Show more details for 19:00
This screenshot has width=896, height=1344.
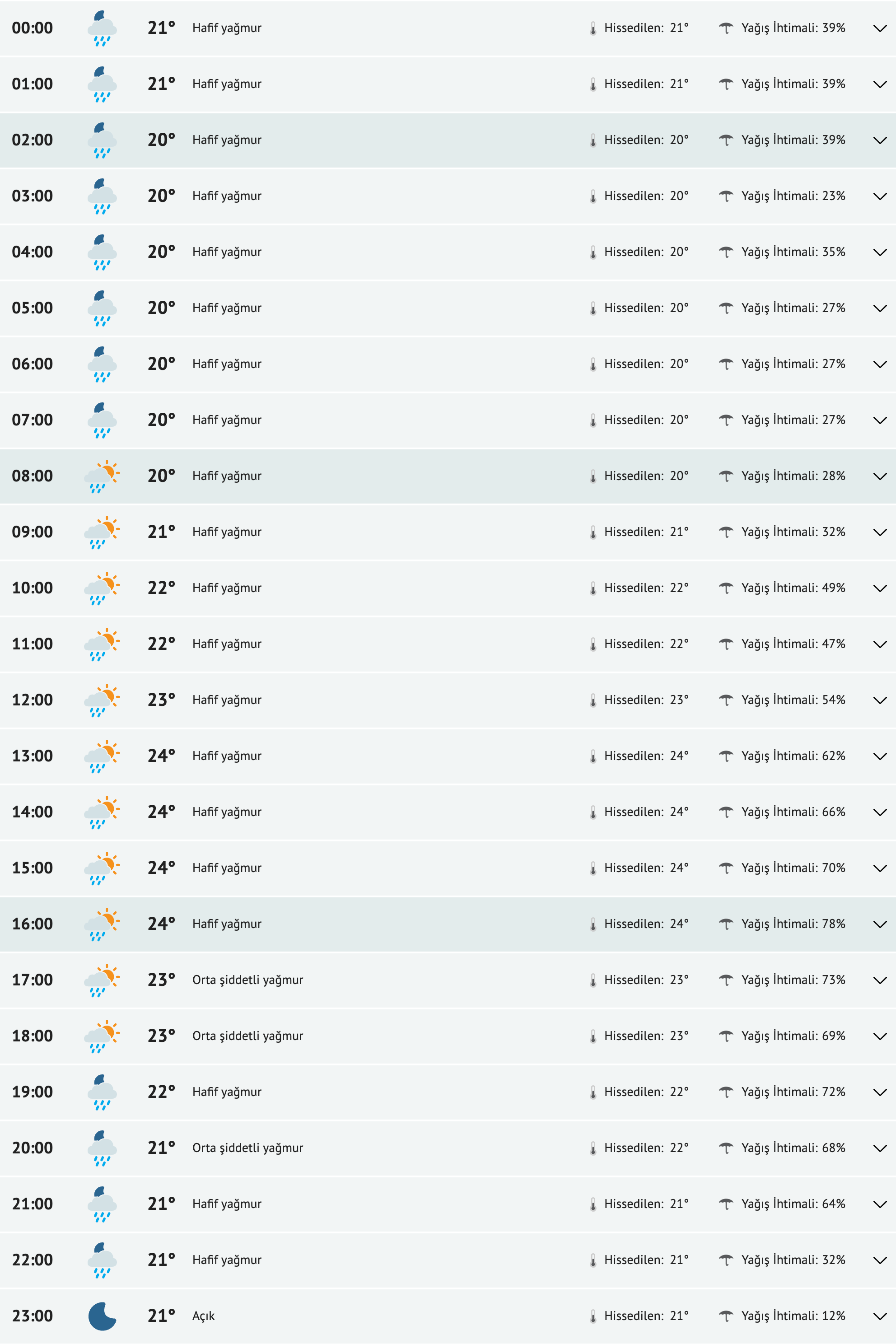[x=880, y=1092]
